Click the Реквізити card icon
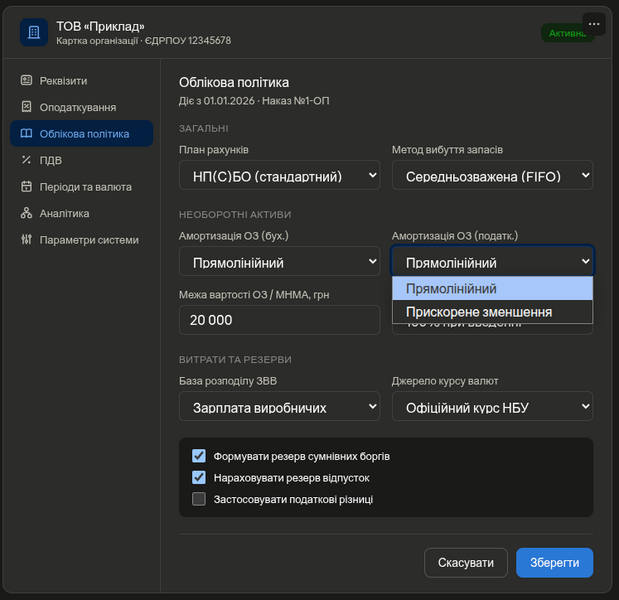 26,81
